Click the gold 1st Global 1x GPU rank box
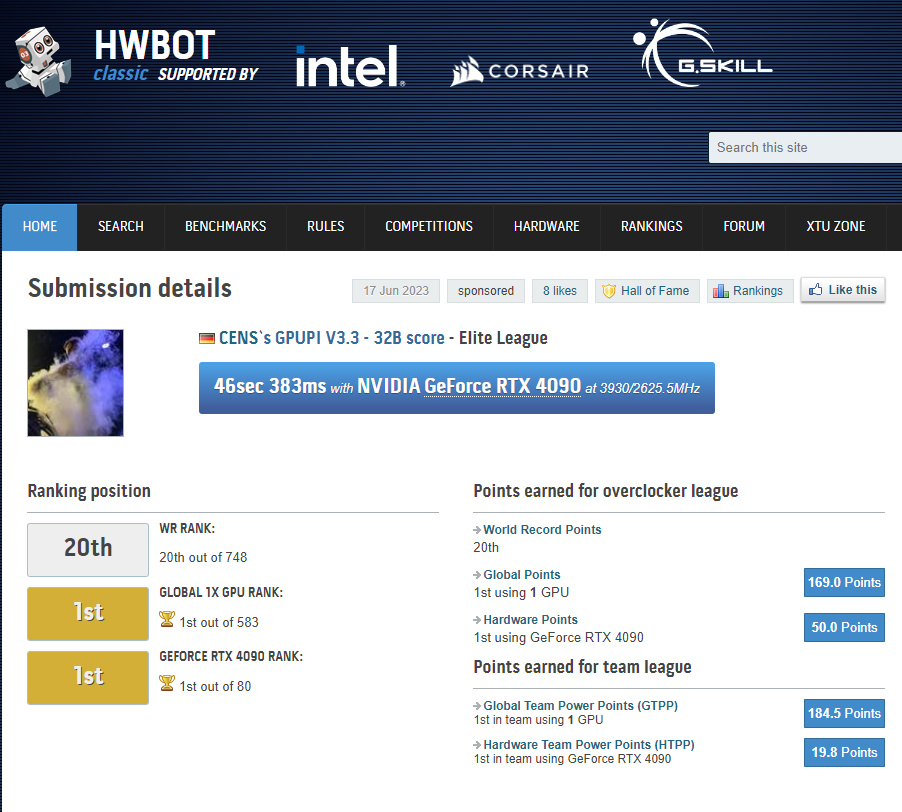This screenshot has height=812, width=902. point(88,614)
